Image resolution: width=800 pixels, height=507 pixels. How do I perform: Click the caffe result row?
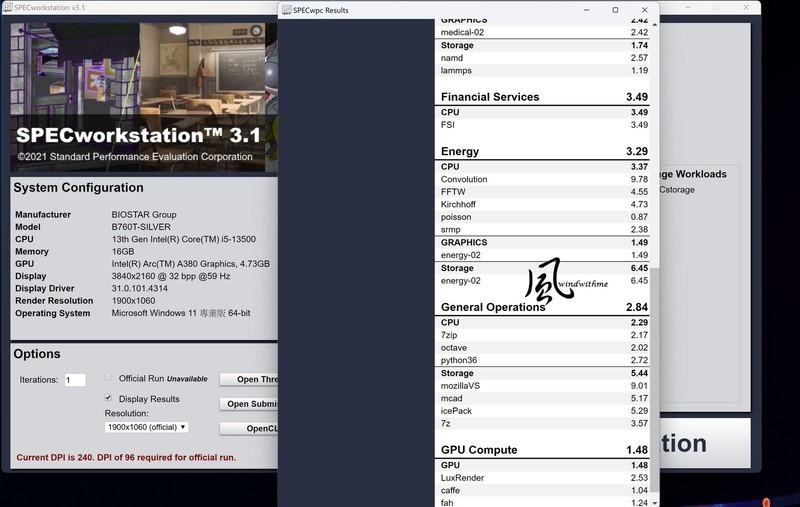click(543, 490)
